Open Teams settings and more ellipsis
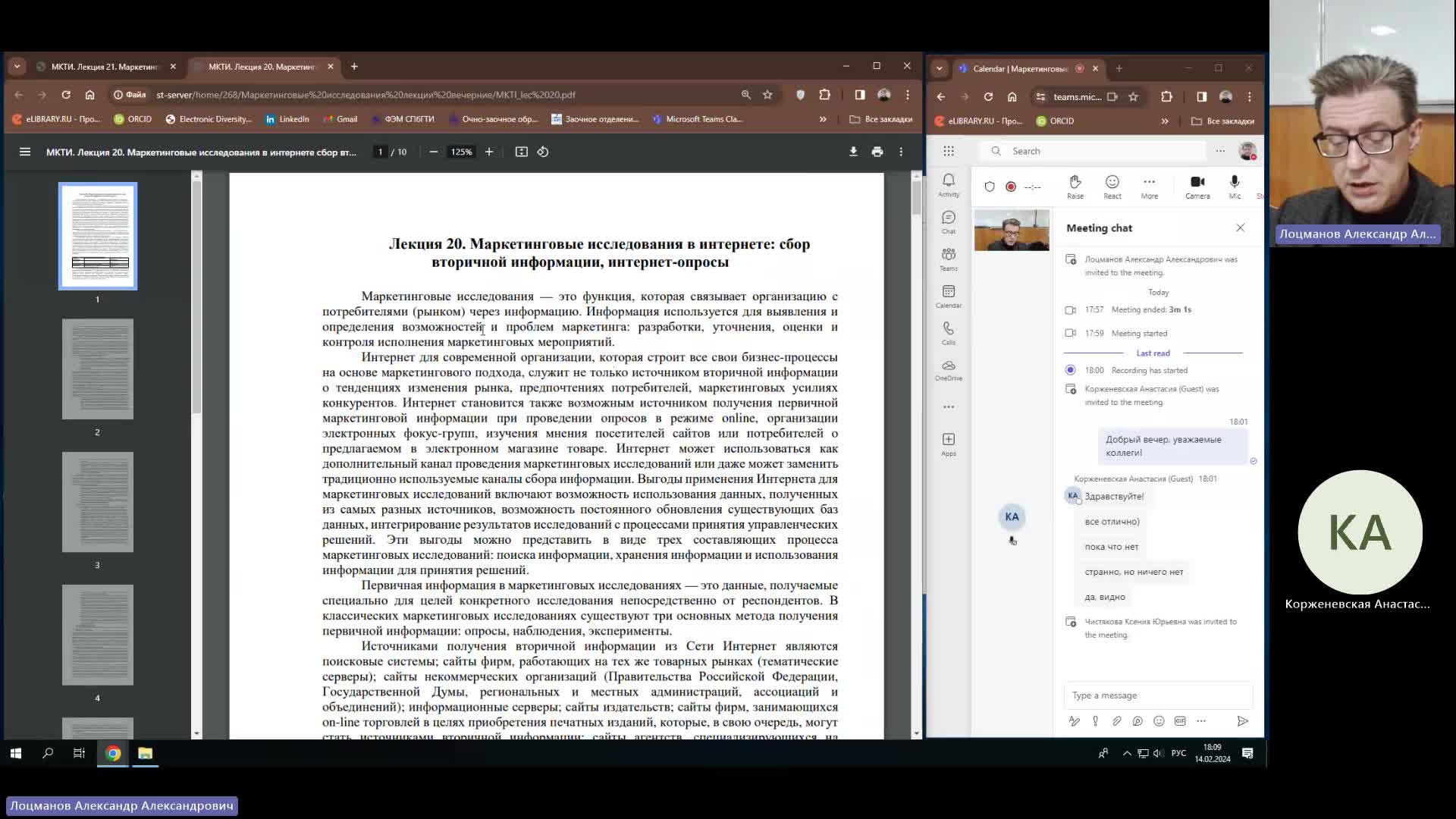 pyautogui.click(x=1220, y=151)
